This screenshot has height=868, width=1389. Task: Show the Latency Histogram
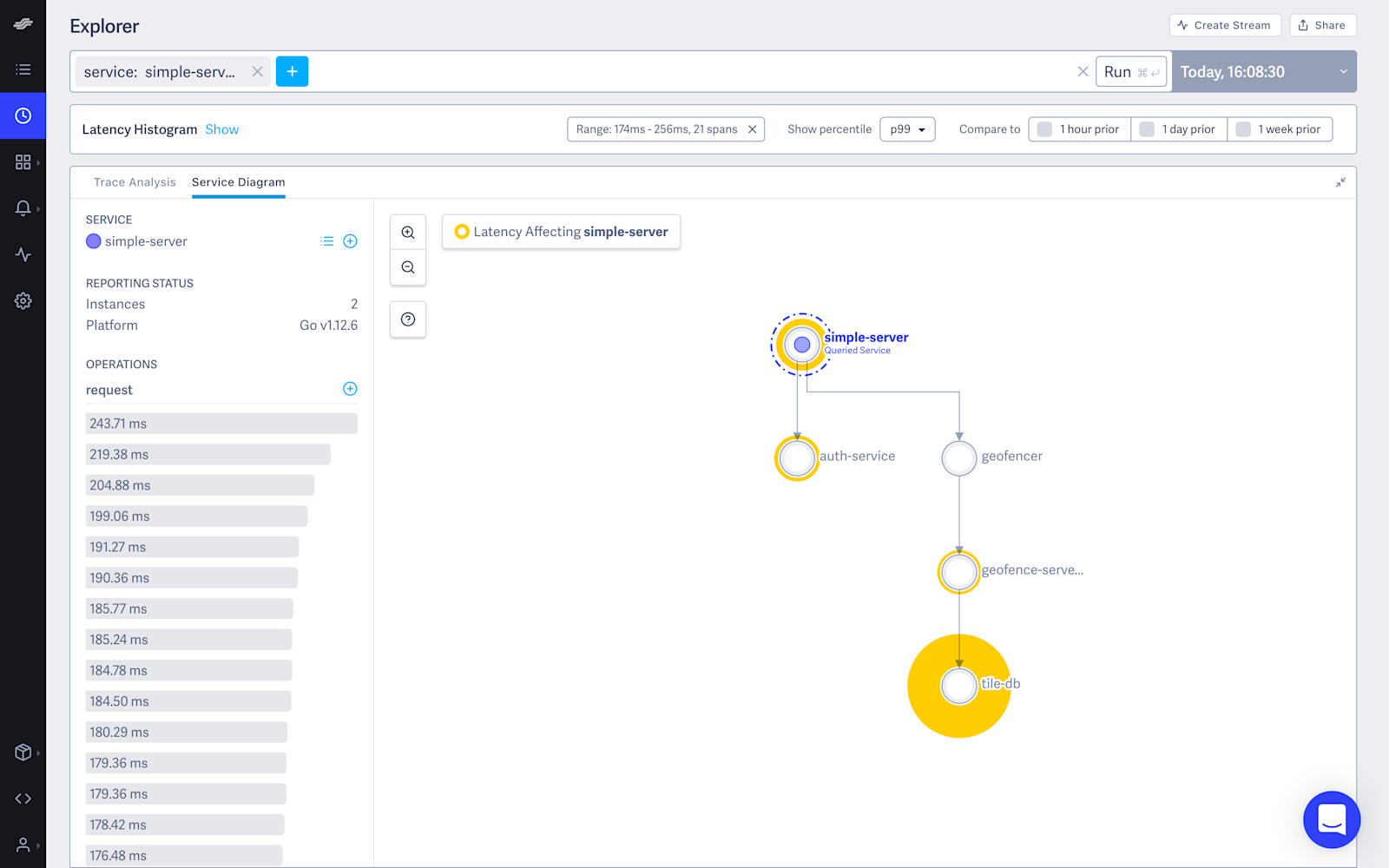click(x=222, y=129)
